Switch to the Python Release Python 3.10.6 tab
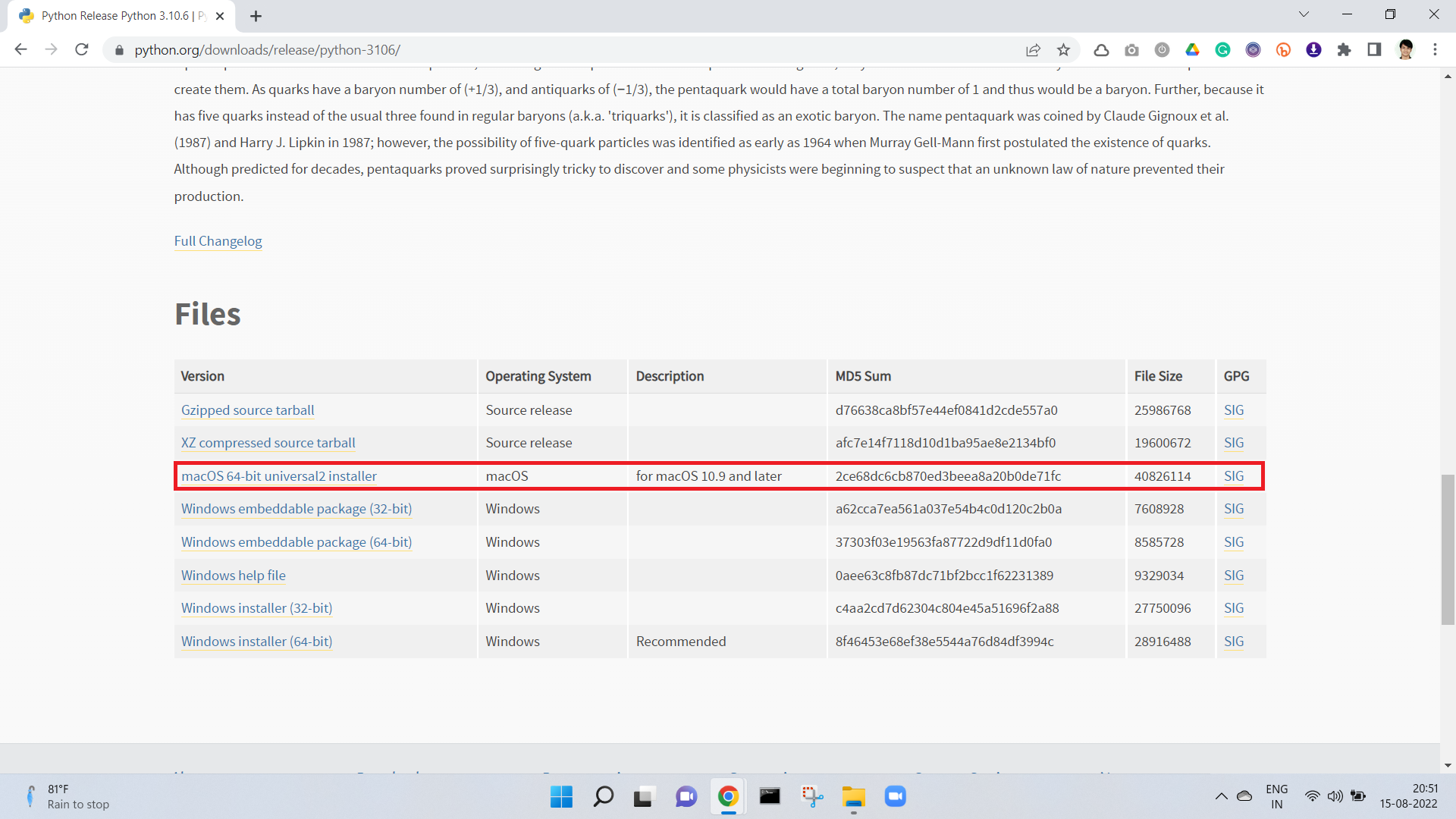Image resolution: width=1456 pixels, height=819 pixels. pos(114,15)
